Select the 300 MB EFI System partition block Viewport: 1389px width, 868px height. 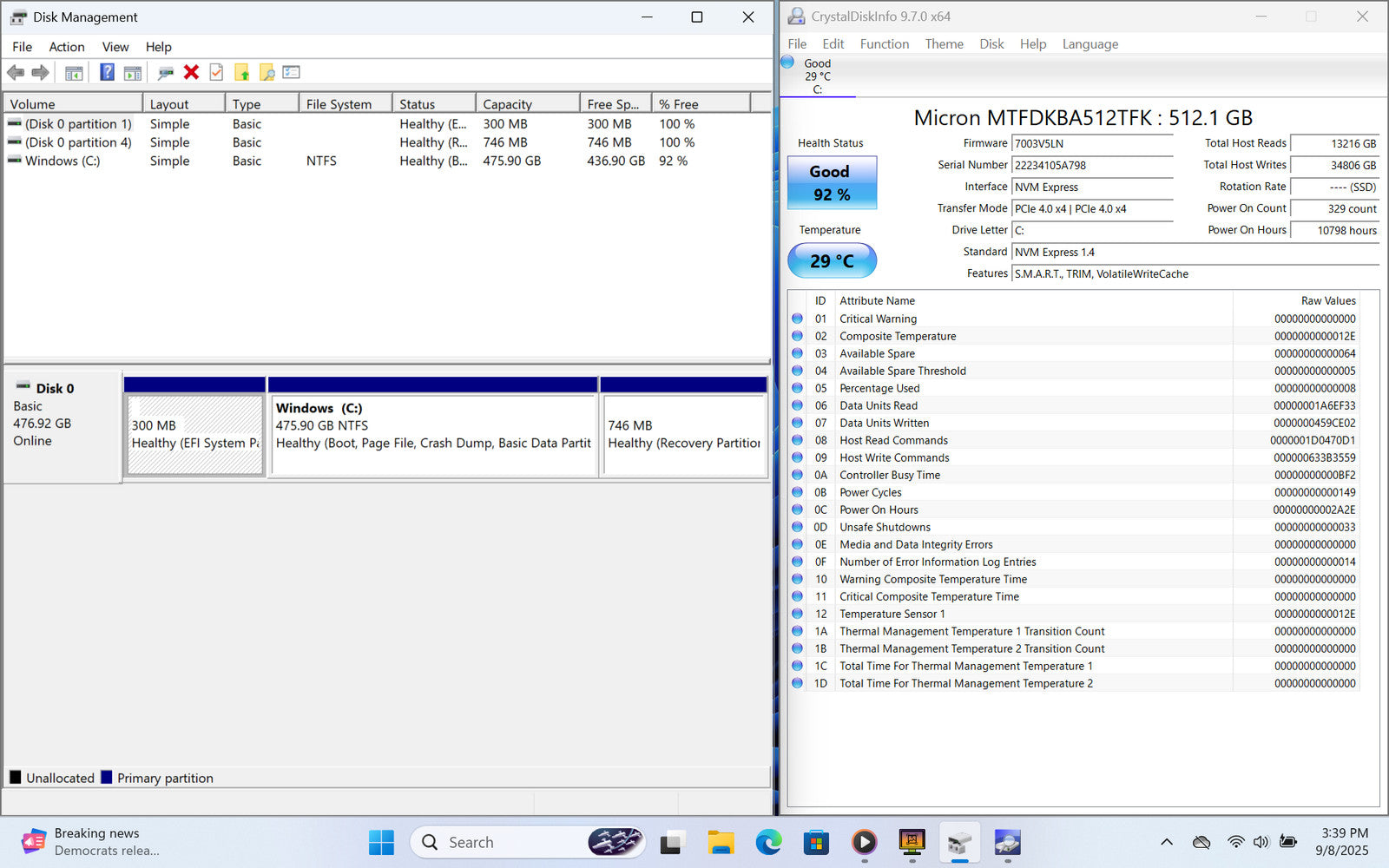(x=194, y=435)
